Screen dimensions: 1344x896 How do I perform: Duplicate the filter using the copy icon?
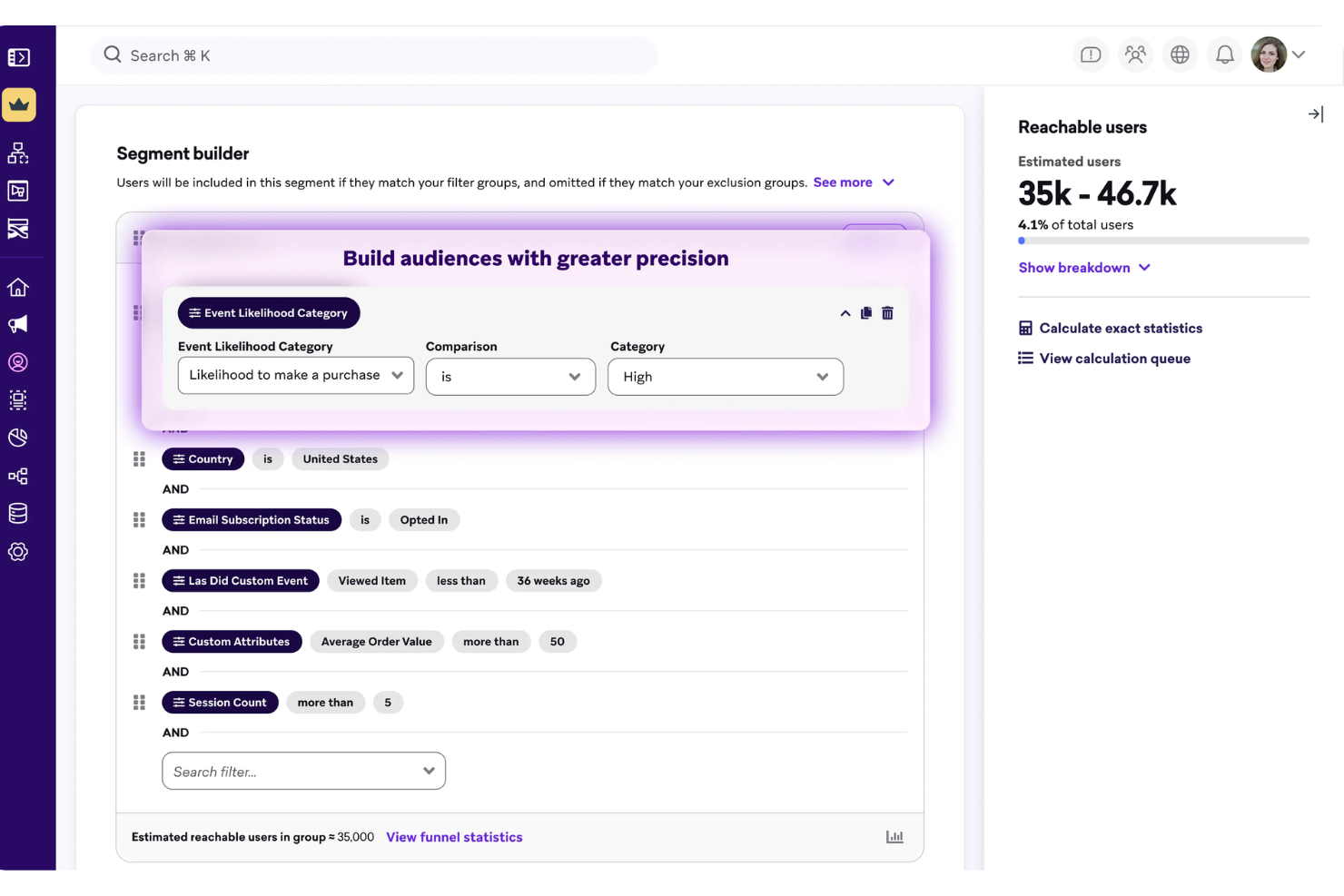865,312
